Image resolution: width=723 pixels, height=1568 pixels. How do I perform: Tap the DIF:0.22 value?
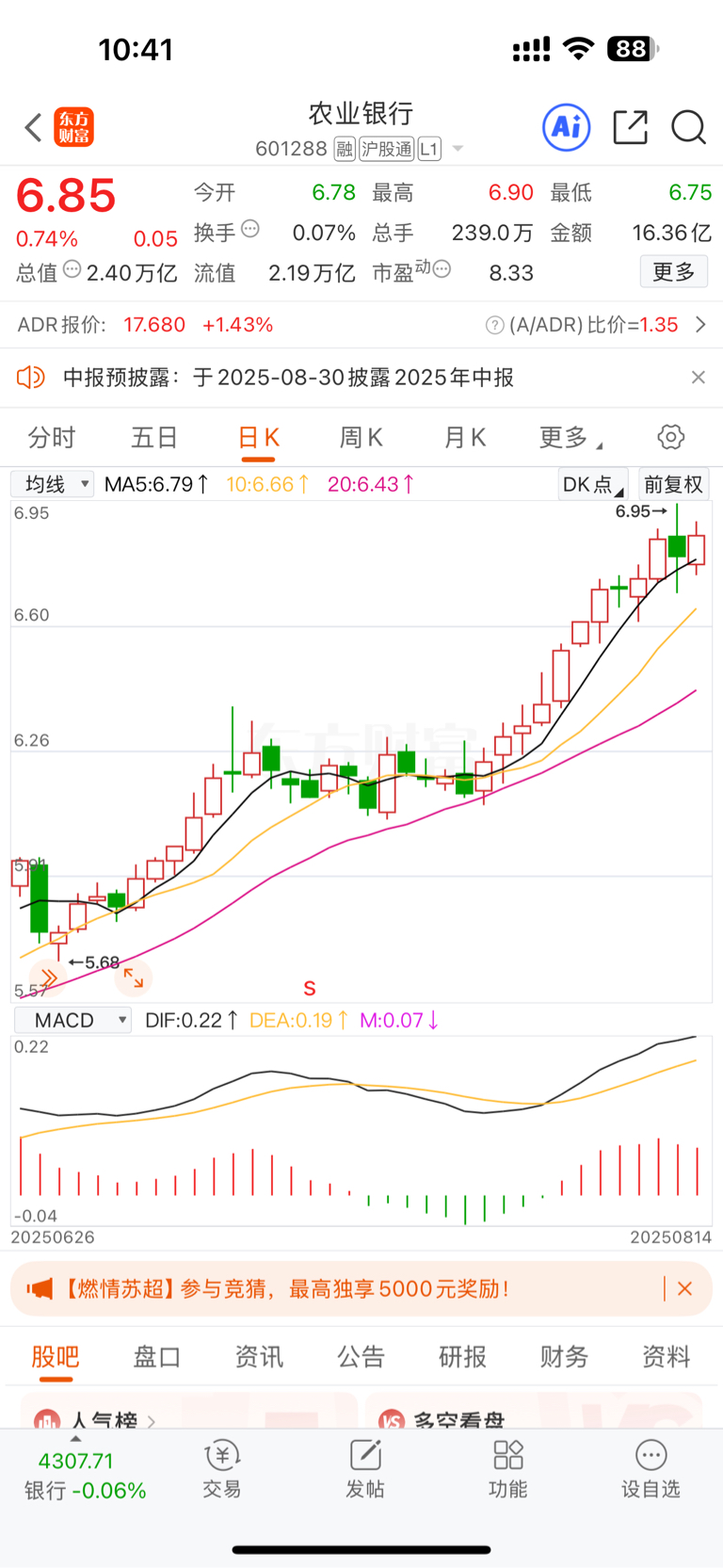(191, 1020)
